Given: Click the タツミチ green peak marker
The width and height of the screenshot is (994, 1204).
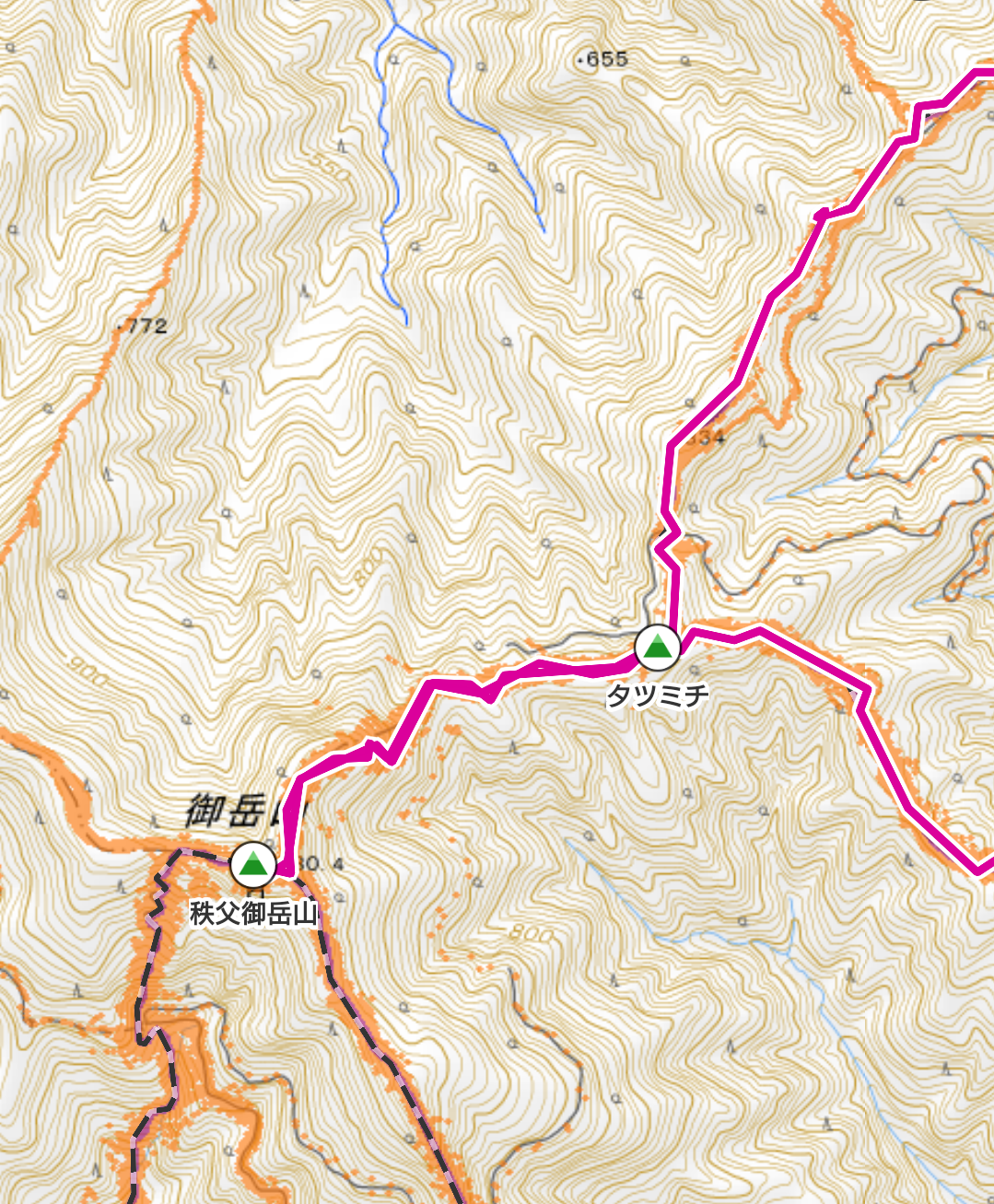Looking at the screenshot, I should pos(657,647).
